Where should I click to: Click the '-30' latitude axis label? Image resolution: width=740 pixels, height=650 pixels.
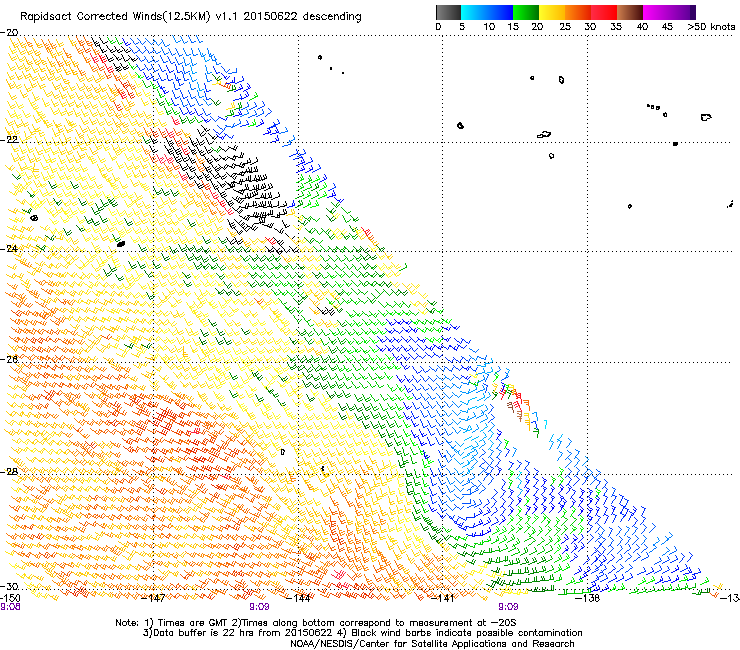coord(9,586)
